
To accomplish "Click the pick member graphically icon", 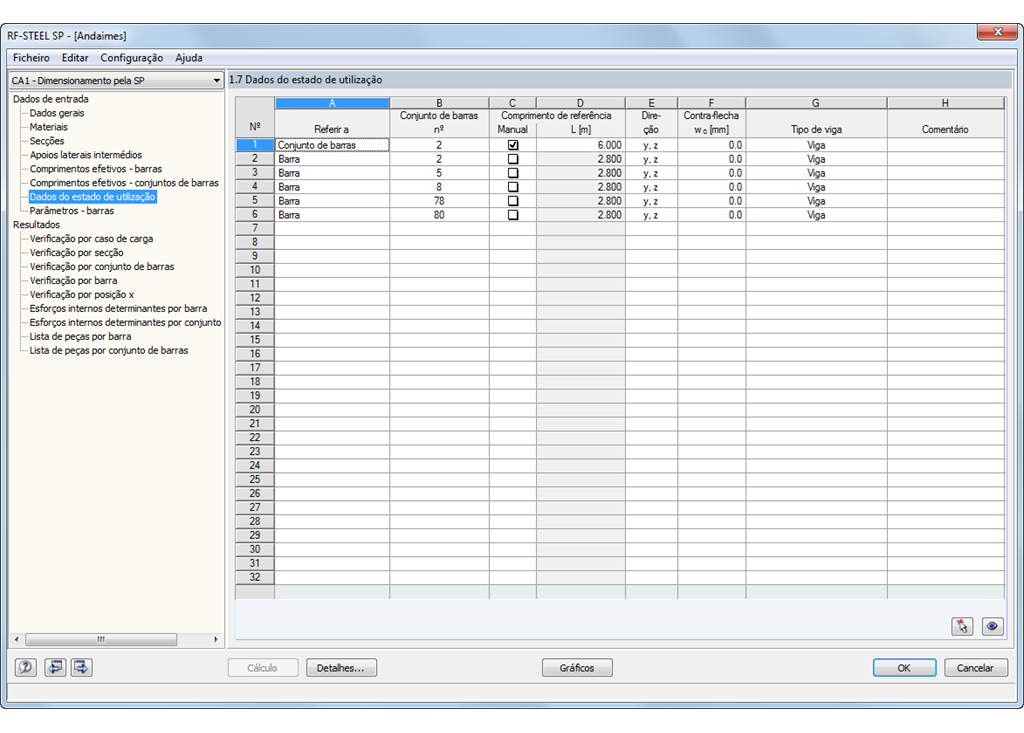I will coord(963,627).
